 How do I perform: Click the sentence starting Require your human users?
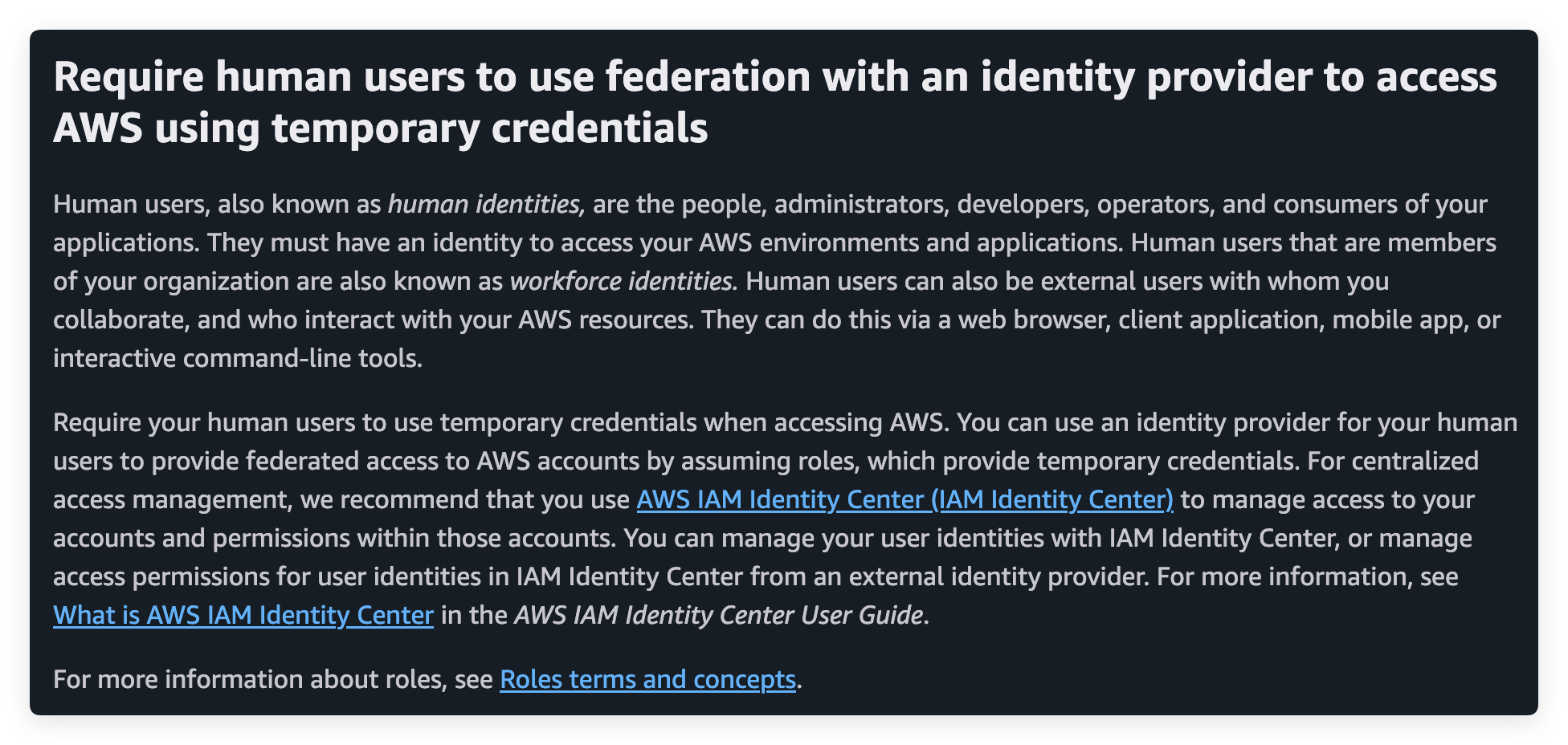[x=500, y=423]
